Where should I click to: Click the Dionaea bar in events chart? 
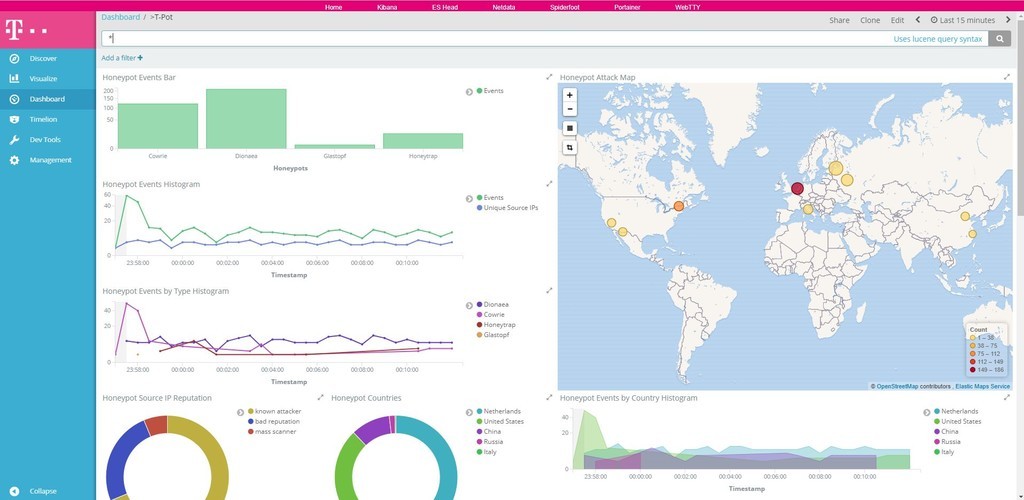click(x=246, y=119)
